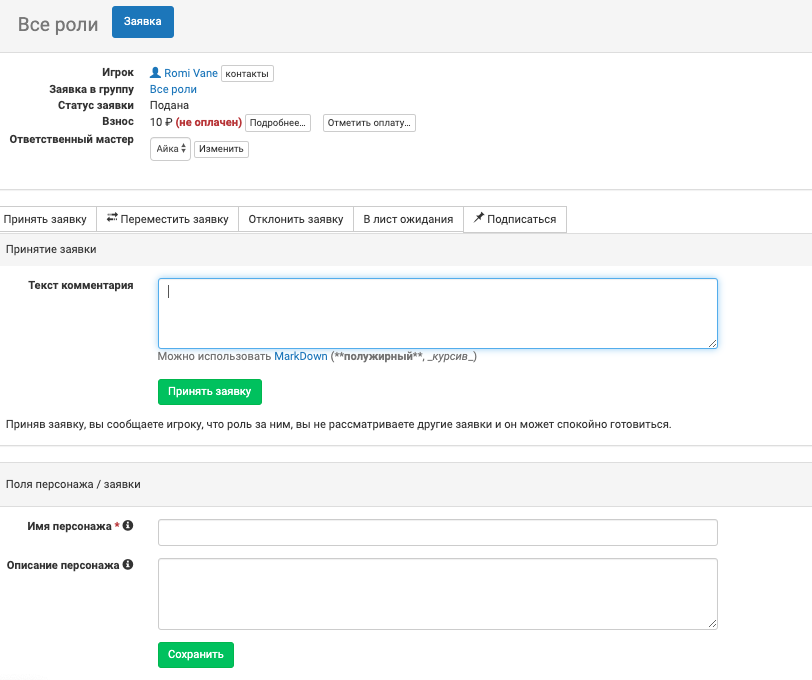Open the Айка responsible master dropdown
The height and width of the screenshot is (680, 812).
[170, 149]
